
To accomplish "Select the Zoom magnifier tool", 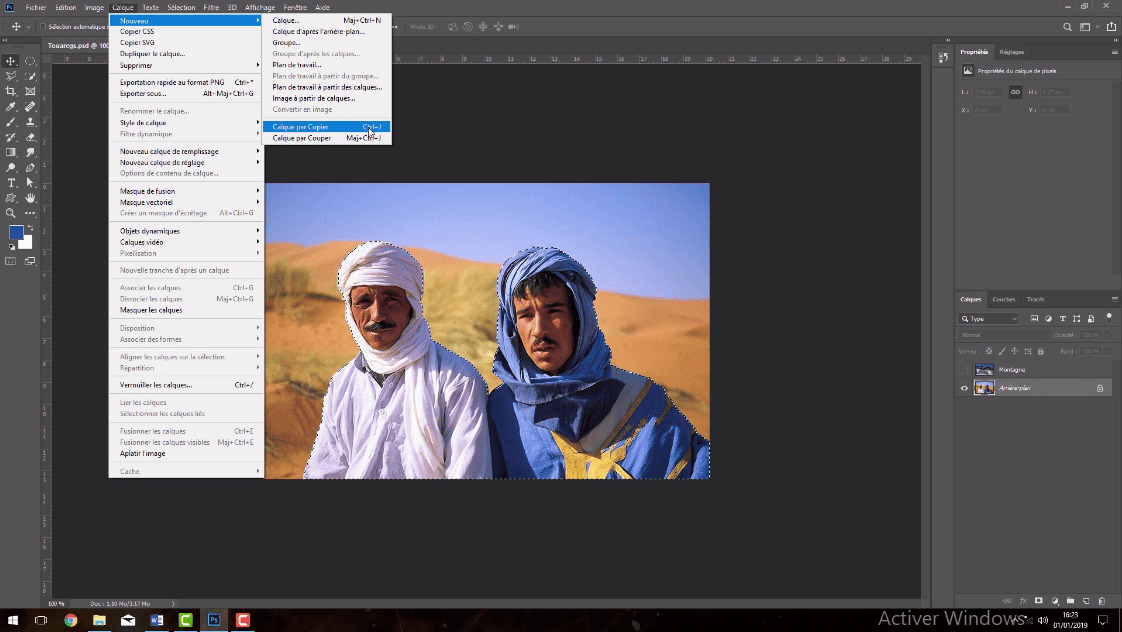I will click(x=11, y=213).
